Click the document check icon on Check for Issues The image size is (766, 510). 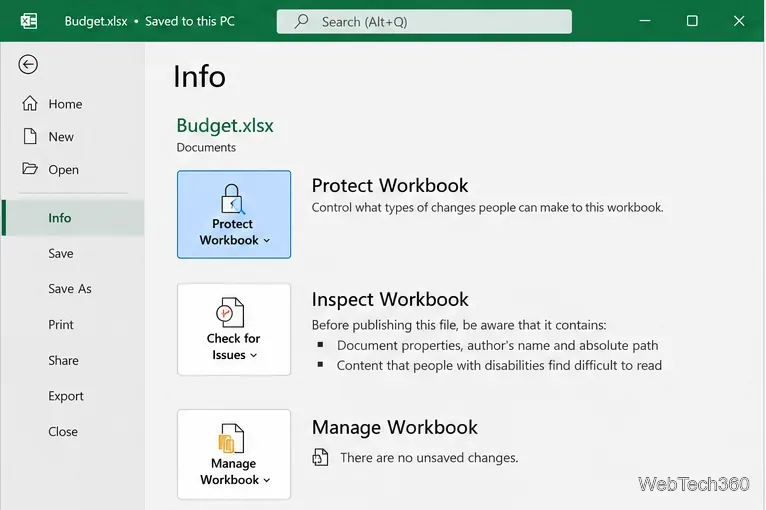click(230, 312)
